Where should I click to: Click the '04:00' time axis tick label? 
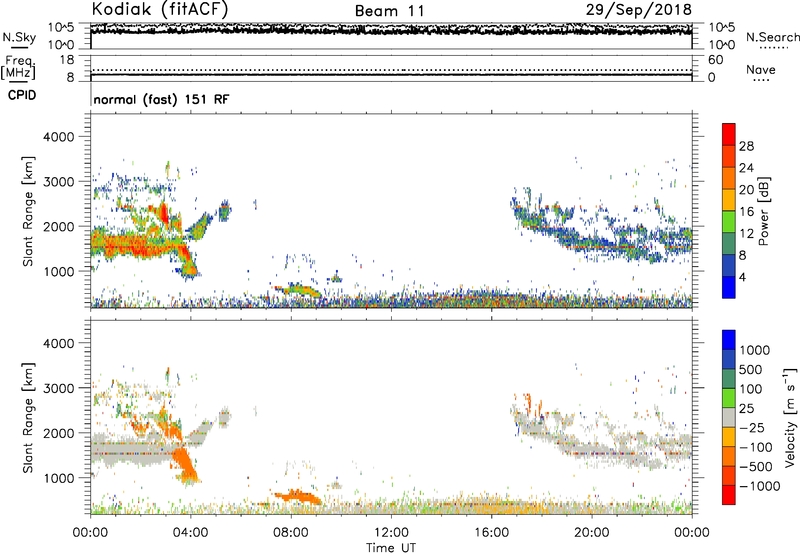click(190, 533)
